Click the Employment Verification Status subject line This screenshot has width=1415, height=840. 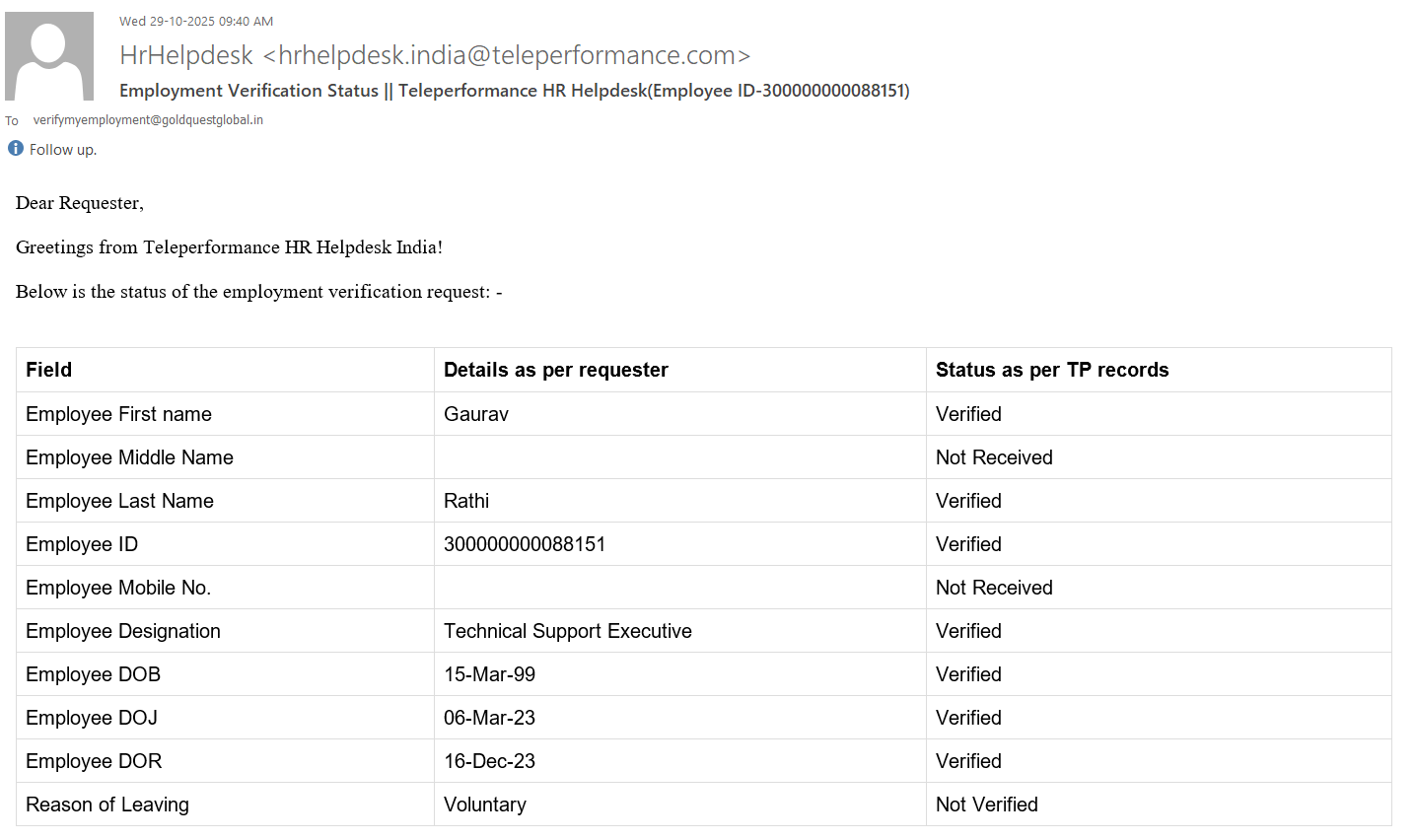(x=514, y=91)
